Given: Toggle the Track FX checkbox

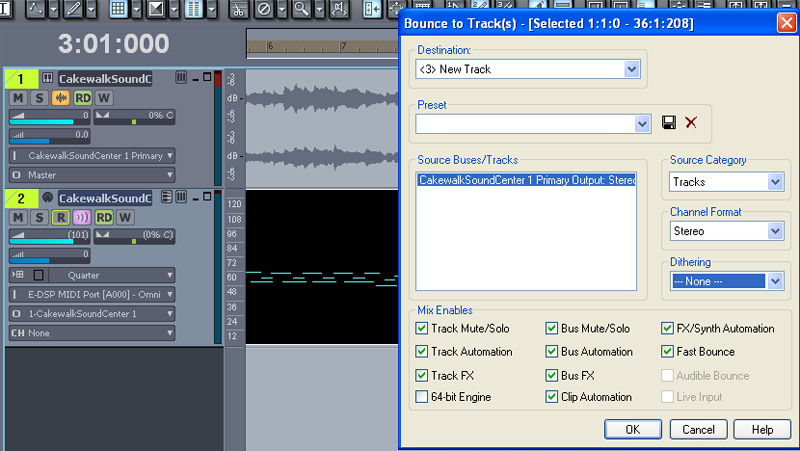Looking at the screenshot, I should (423, 375).
